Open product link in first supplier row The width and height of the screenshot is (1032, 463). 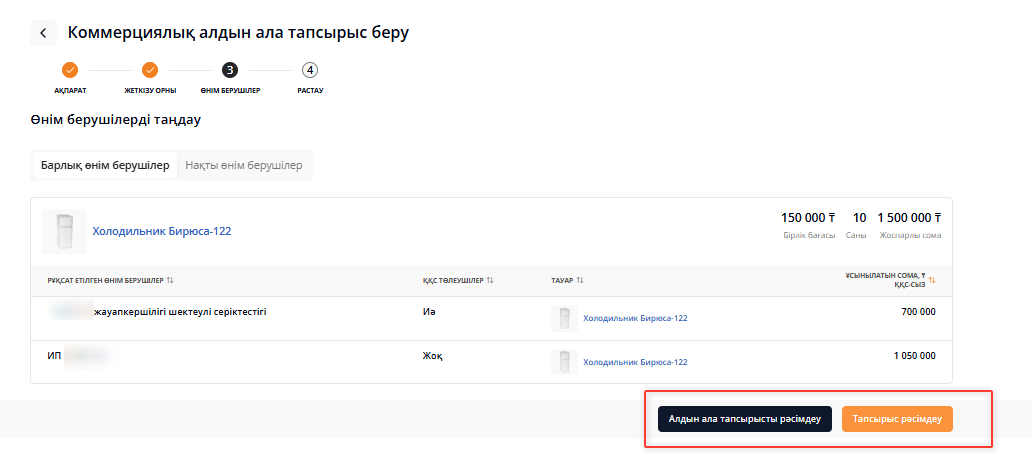click(x=635, y=318)
